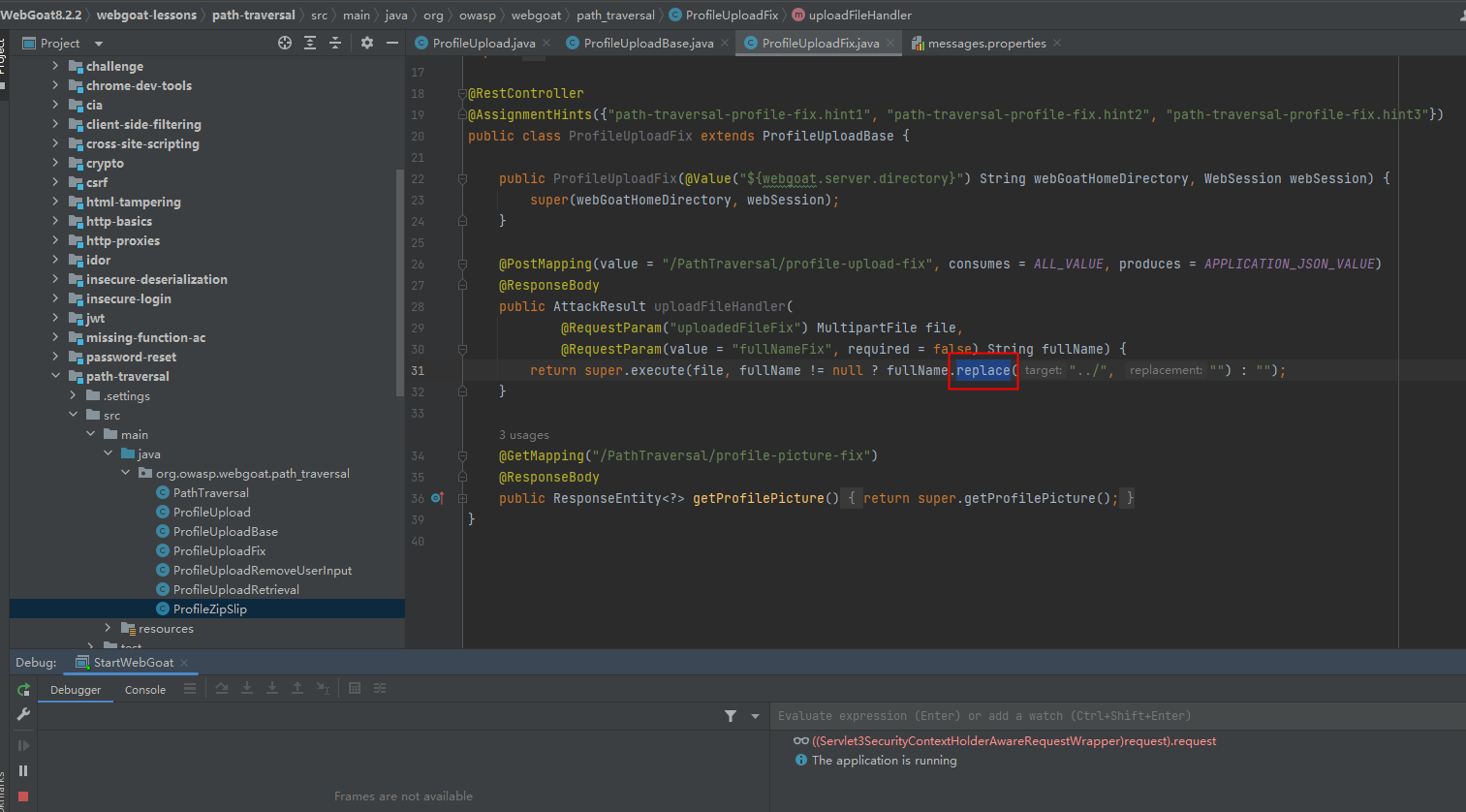Collapse the src folder
The image size is (1466, 812).
click(x=73, y=415)
